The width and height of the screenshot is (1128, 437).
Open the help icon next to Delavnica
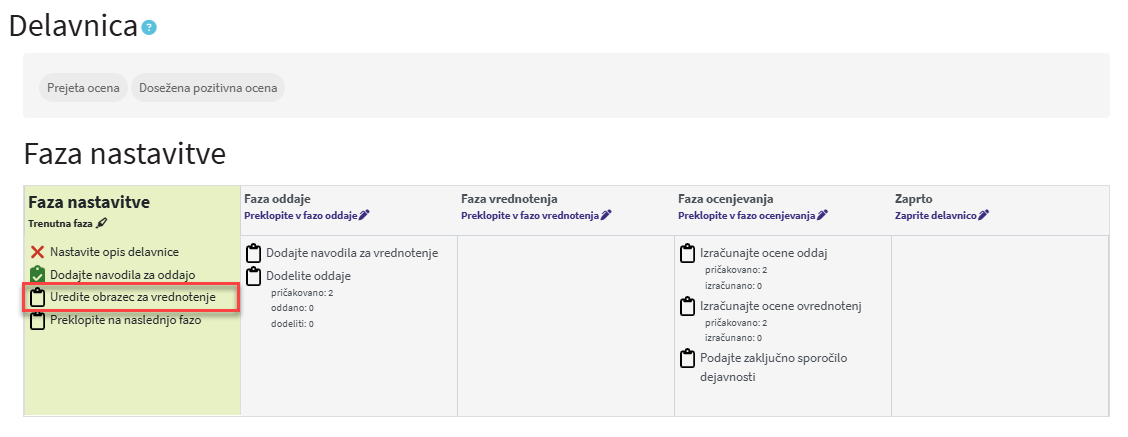(150, 28)
